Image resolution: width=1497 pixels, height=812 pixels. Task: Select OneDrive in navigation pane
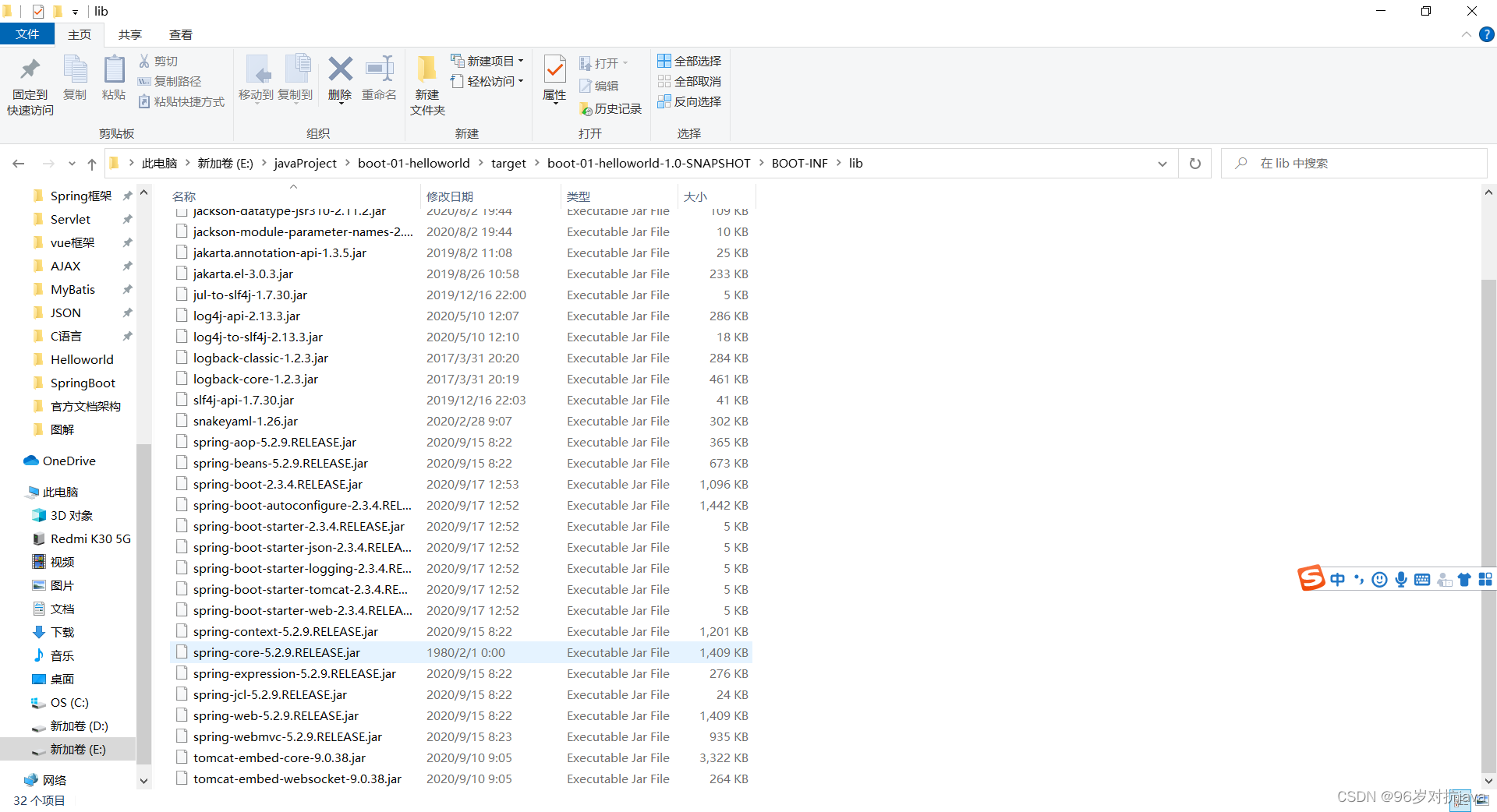(x=69, y=461)
